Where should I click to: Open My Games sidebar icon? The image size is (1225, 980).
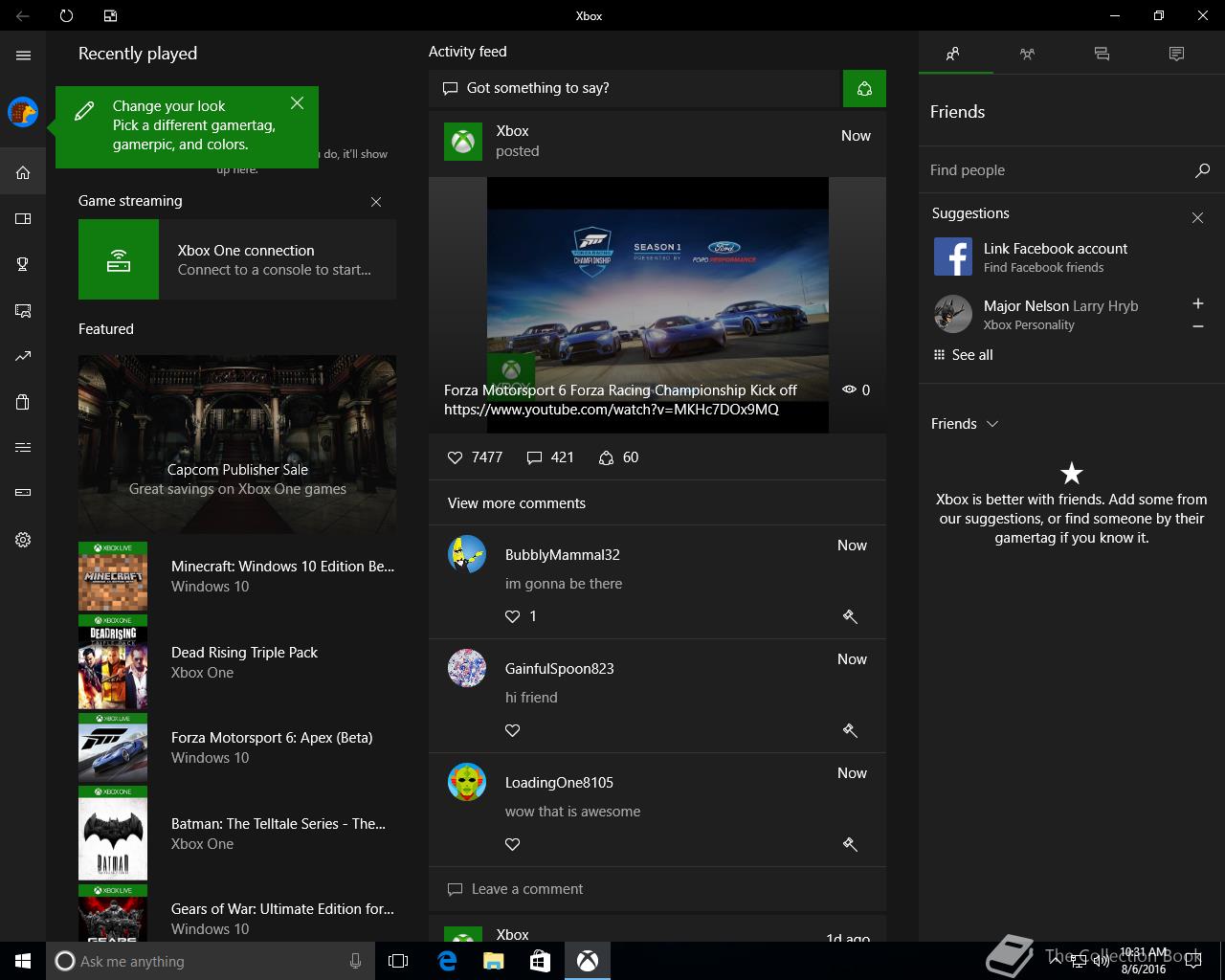click(23, 219)
